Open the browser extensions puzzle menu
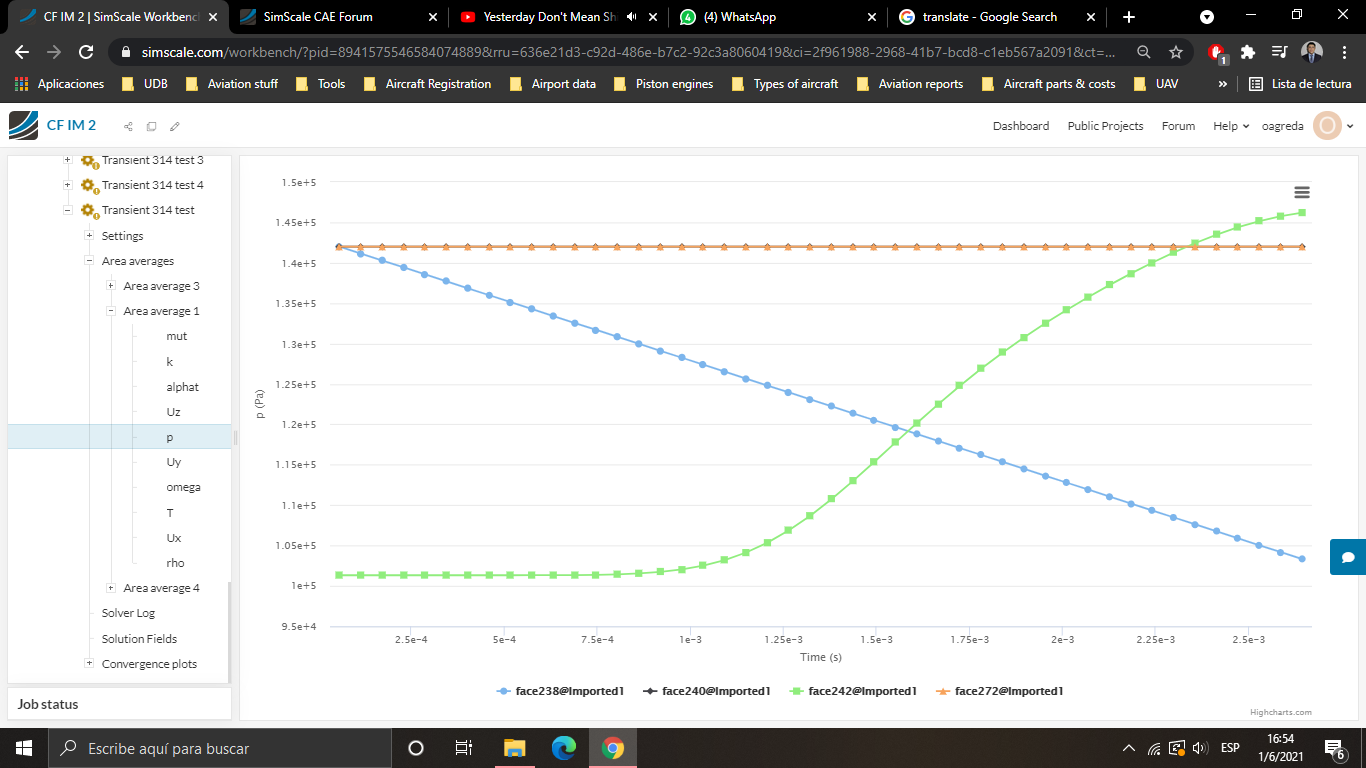The image size is (1366, 768). [x=1248, y=52]
